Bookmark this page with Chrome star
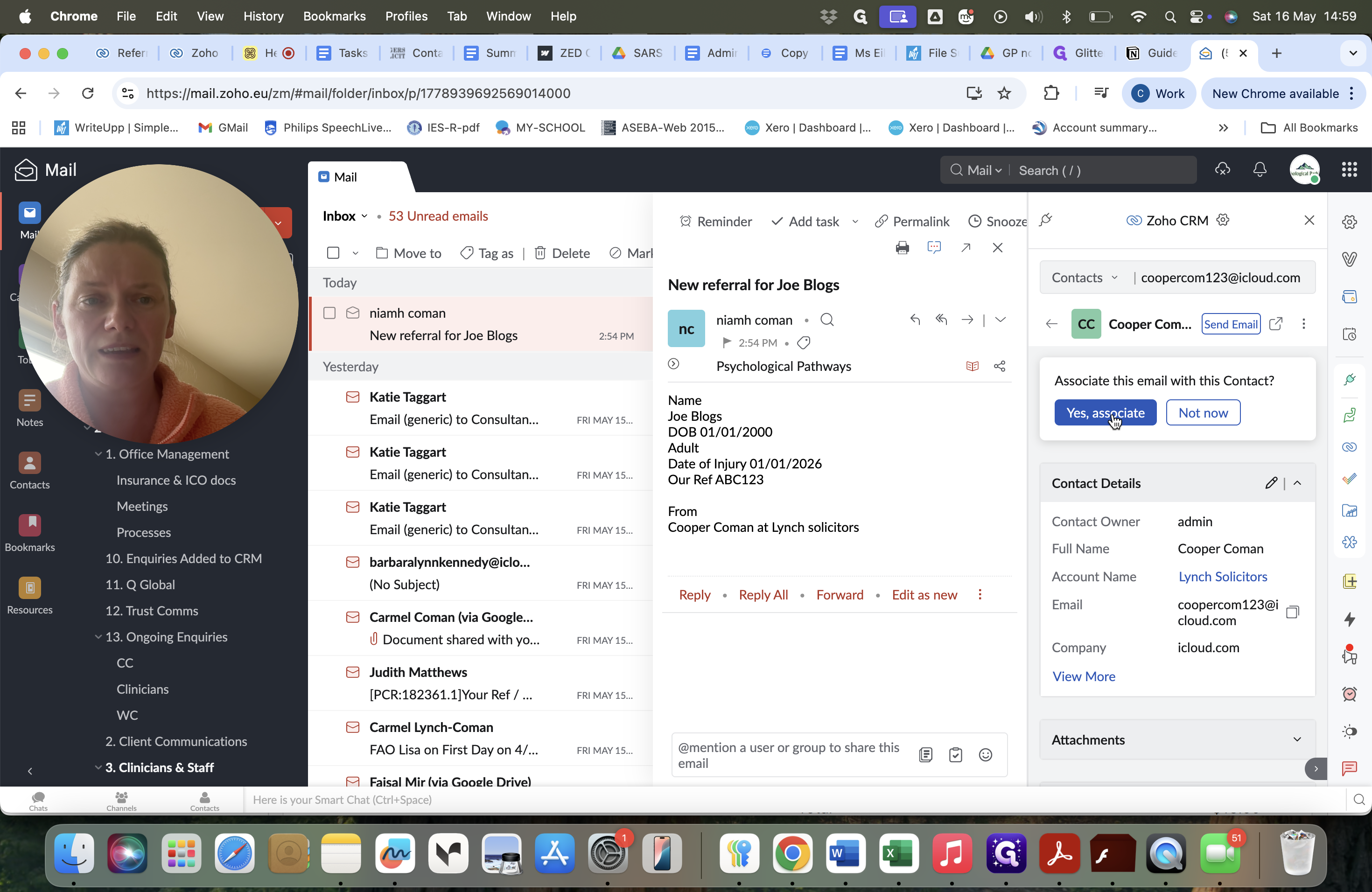 1004,93
